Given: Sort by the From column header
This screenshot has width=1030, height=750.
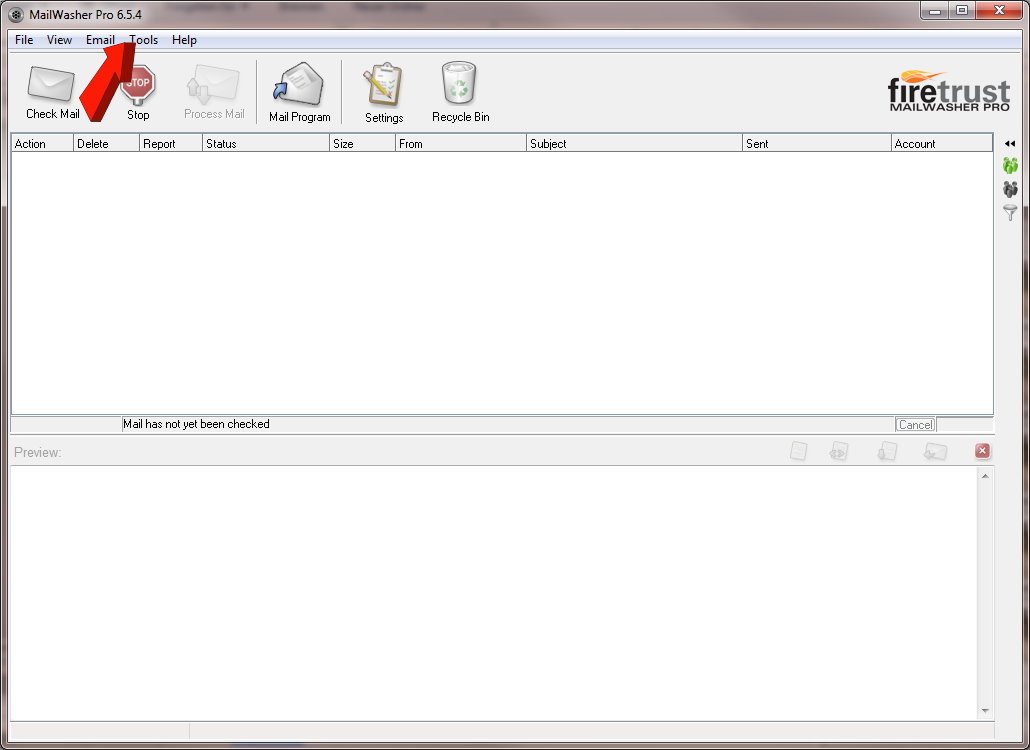Looking at the screenshot, I should coord(460,143).
